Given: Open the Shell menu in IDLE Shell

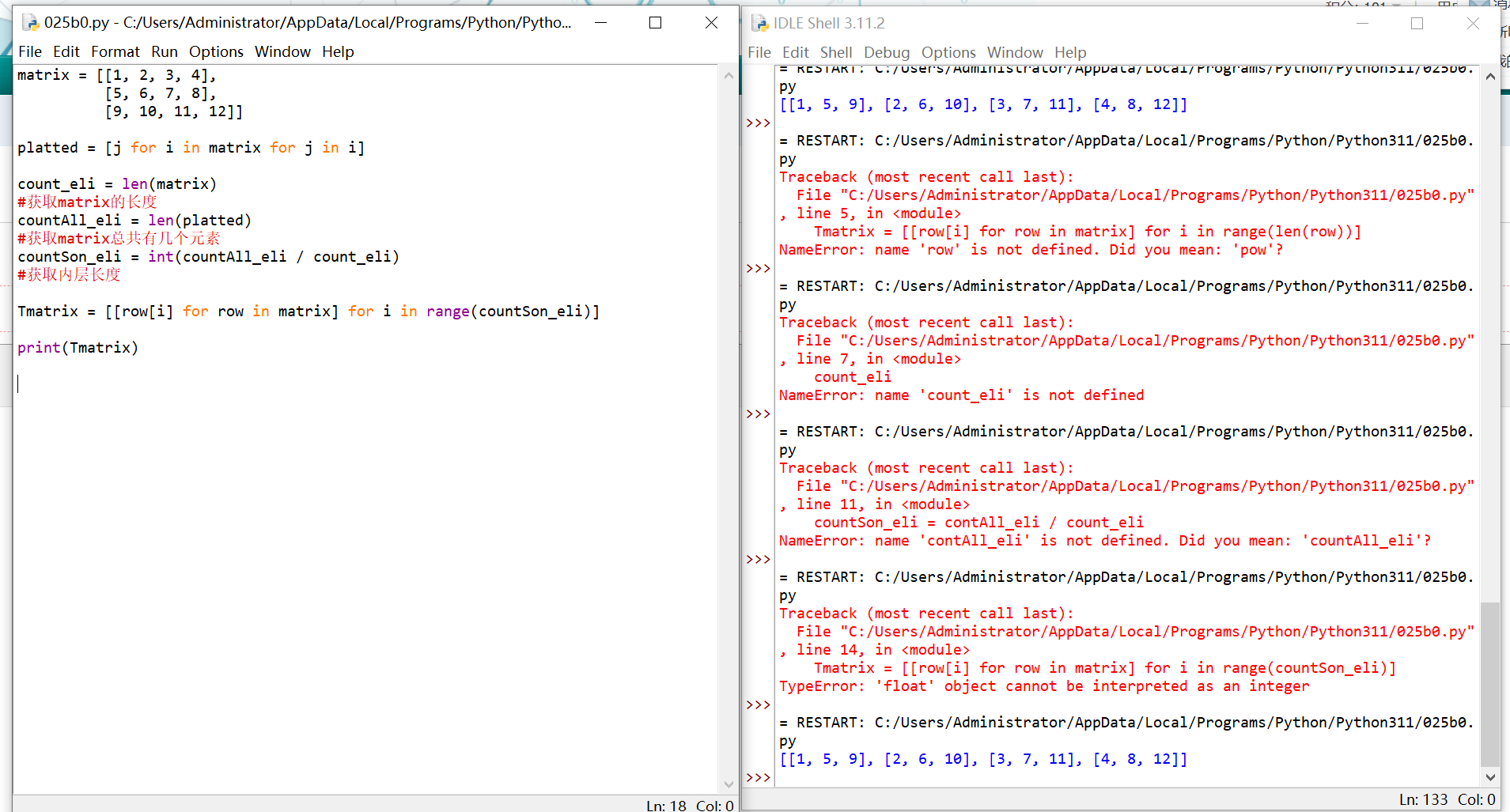Looking at the screenshot, I should 836,52.
